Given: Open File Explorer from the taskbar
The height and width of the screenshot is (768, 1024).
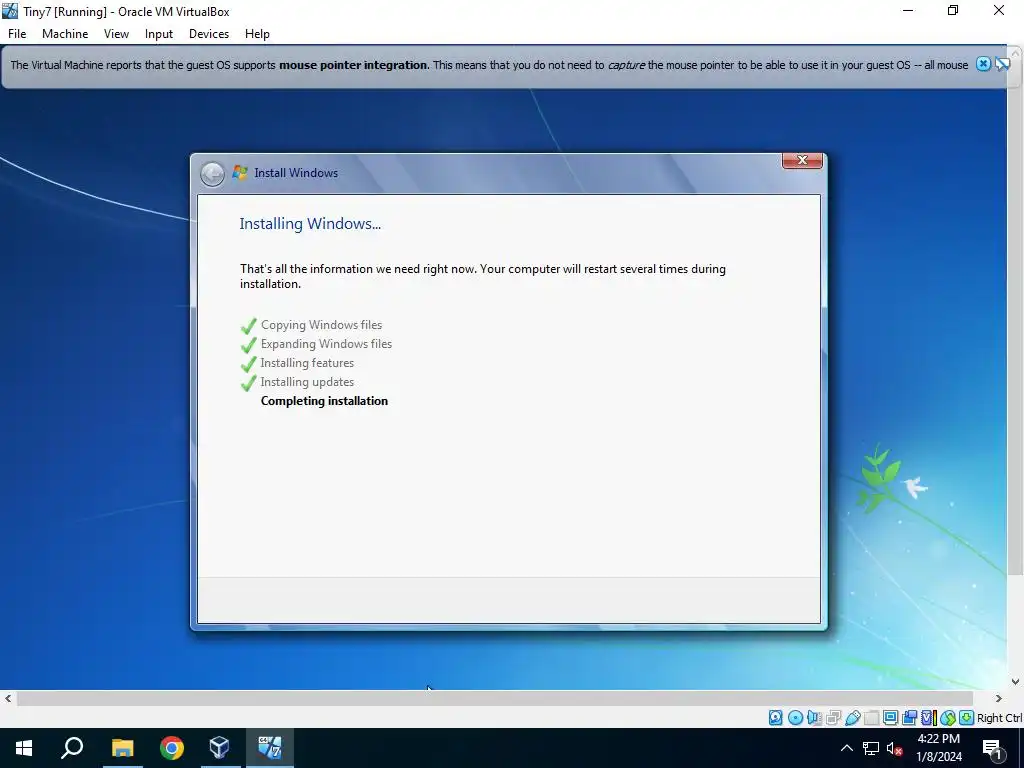Looking at the screenshot, I should [122, 748].
